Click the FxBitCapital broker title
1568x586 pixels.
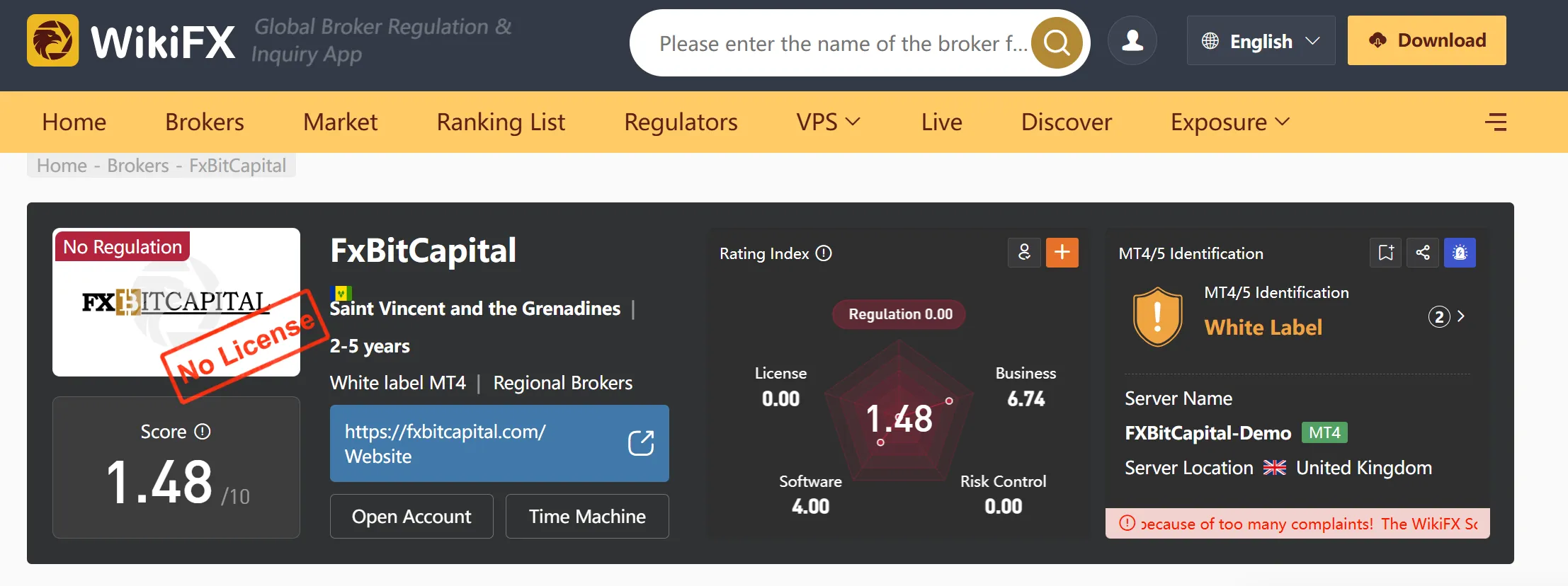(424, 251)
